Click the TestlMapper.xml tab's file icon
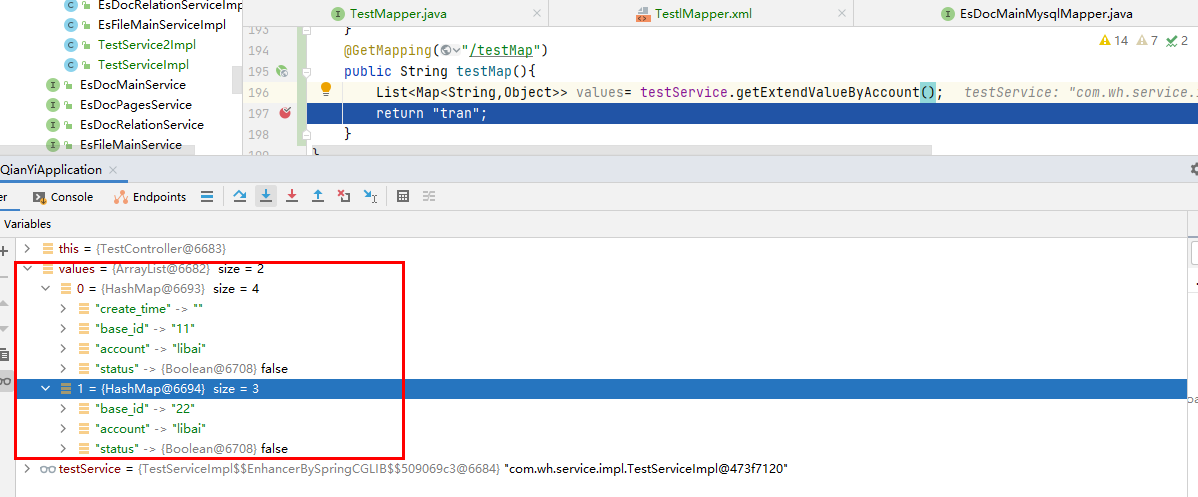Image resolution: width=1198 pixels, height=497 pixels. [x=643, y=14]
